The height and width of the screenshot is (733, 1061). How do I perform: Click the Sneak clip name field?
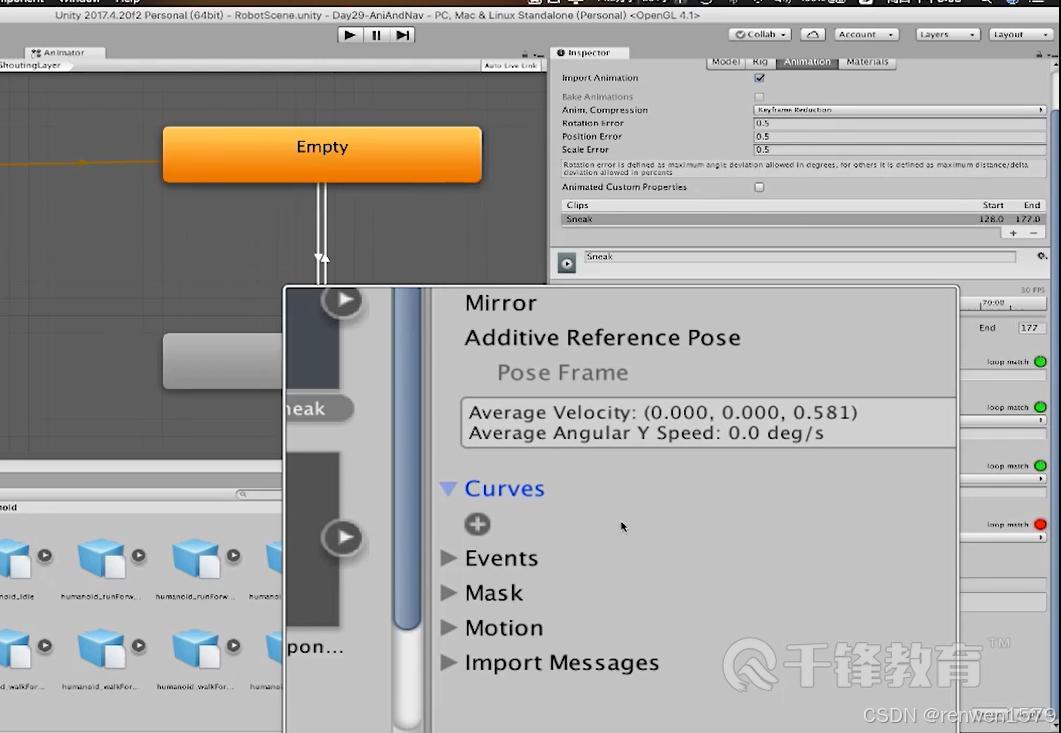click(x=800, y=257)
